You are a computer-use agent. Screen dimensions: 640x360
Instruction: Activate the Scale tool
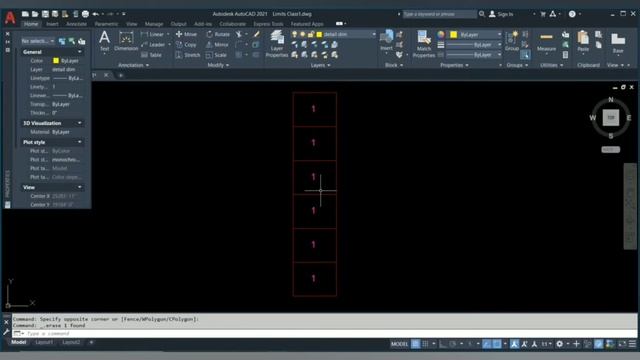pyautogui.click(x=216, y=55)
